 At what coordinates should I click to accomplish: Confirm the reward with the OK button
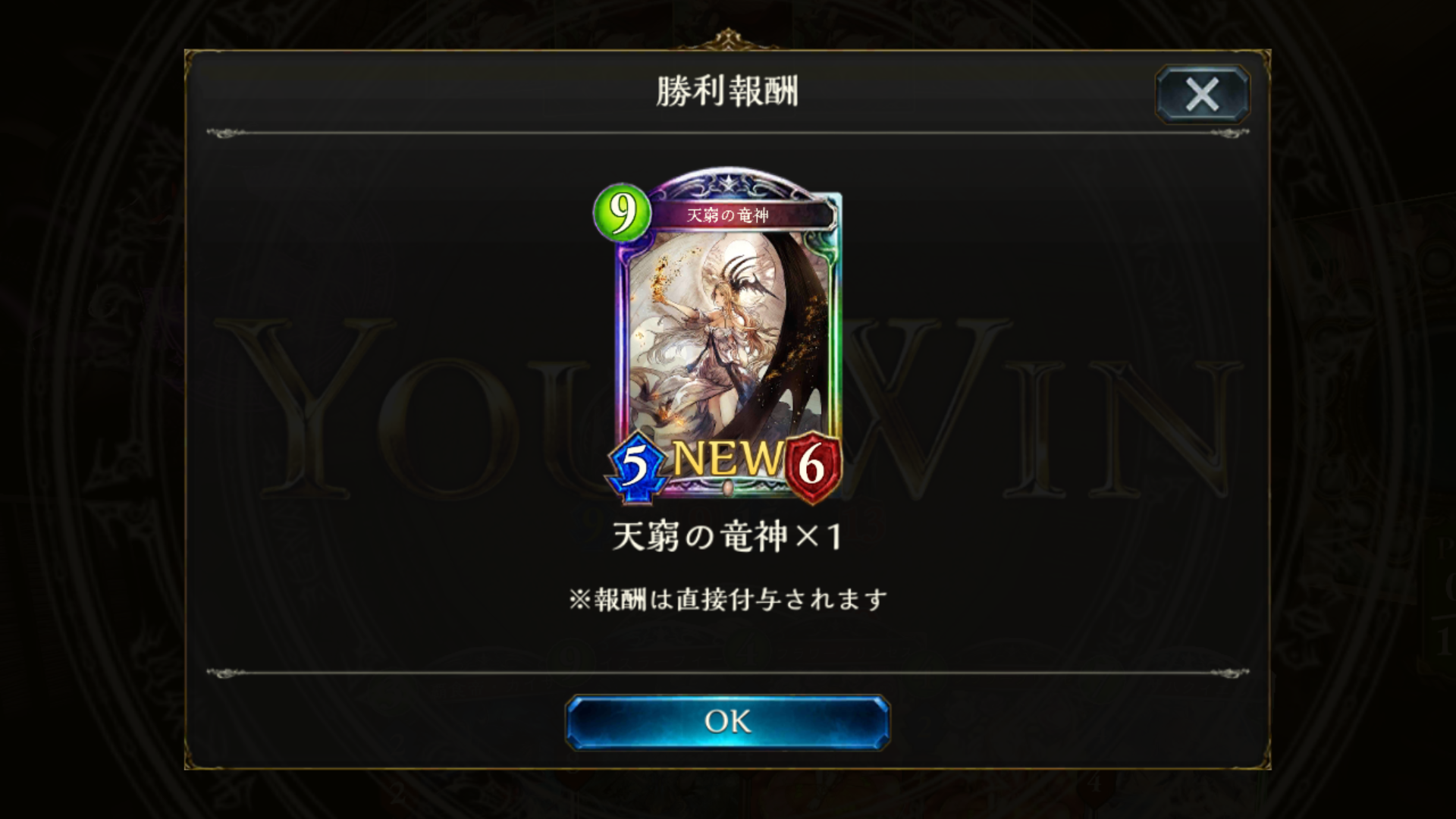[x=727, y=721]
